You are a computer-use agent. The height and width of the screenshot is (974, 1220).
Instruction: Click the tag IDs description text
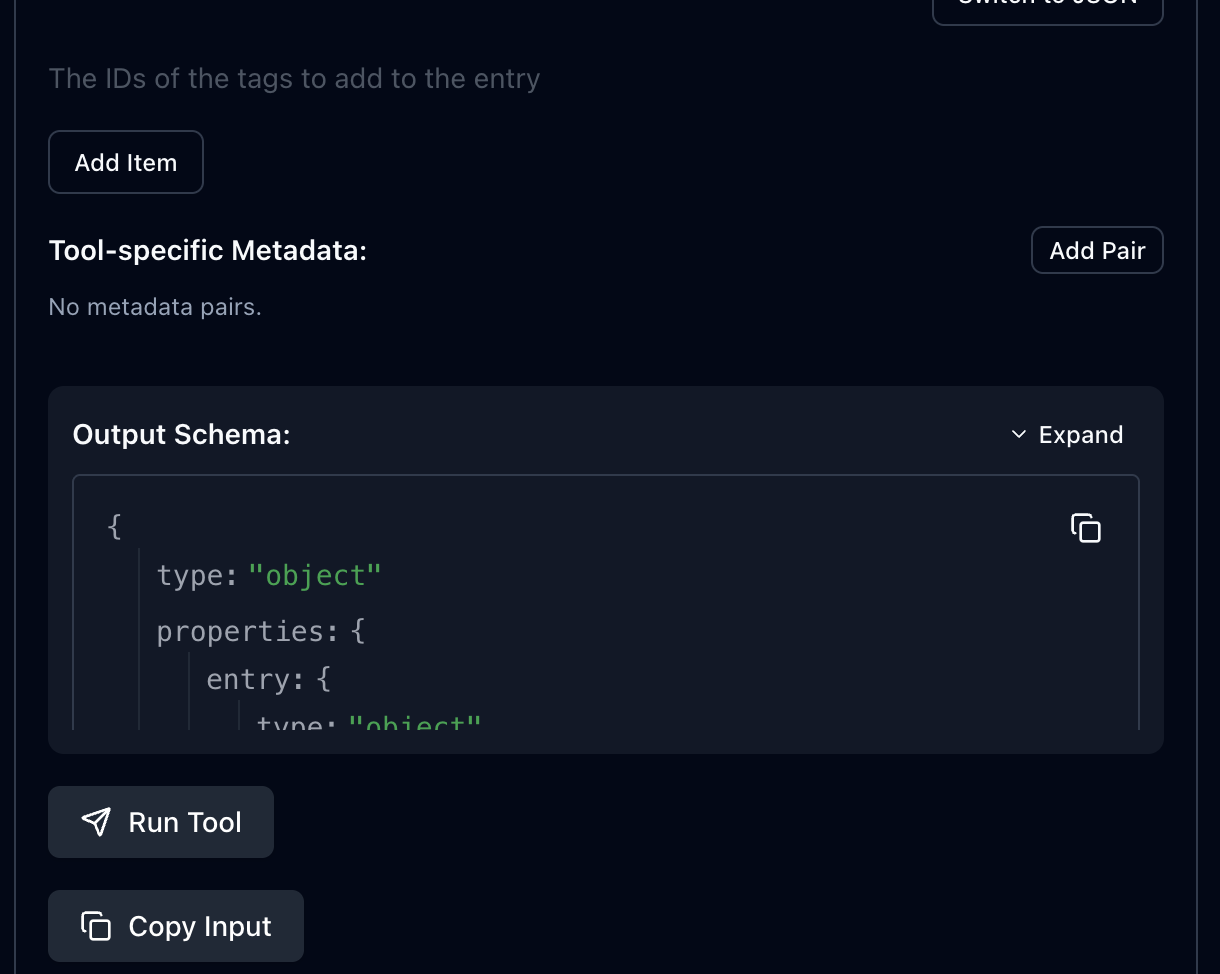click(294, 79)
